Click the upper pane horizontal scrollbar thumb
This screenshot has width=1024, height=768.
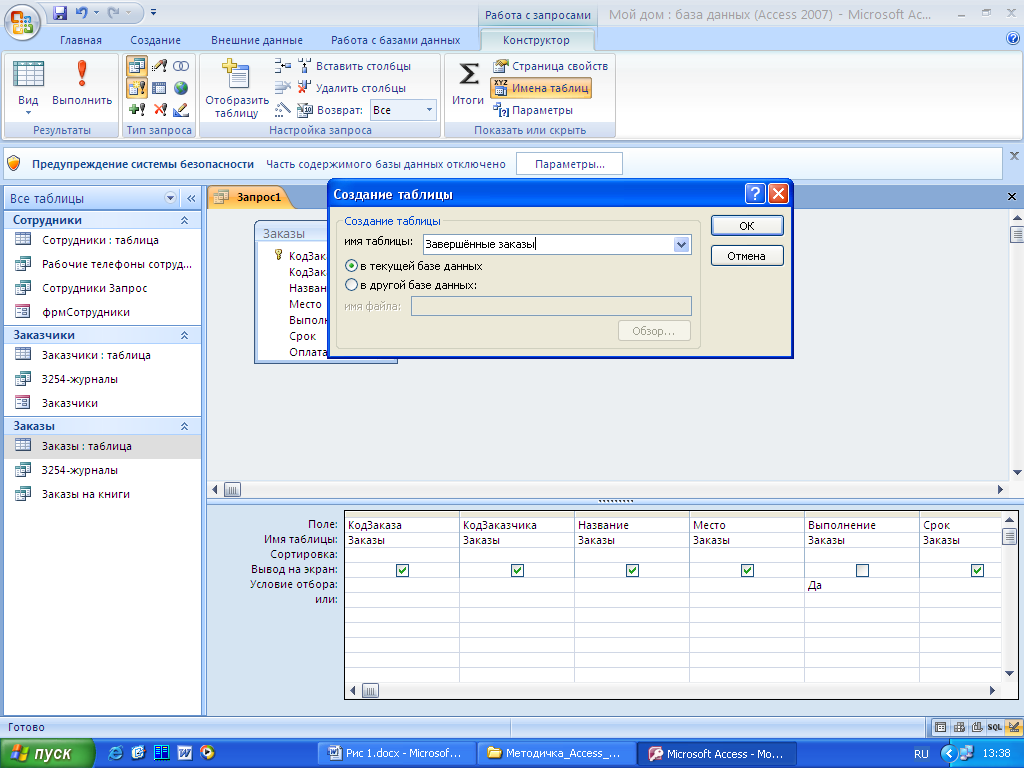(232, 489)
